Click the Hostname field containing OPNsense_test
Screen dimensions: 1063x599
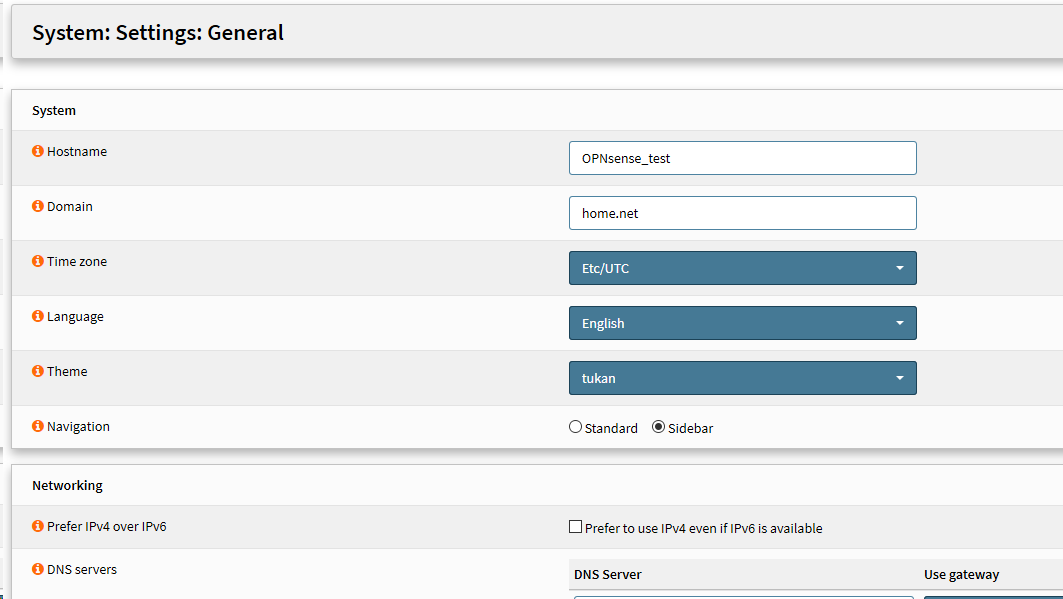742,158
